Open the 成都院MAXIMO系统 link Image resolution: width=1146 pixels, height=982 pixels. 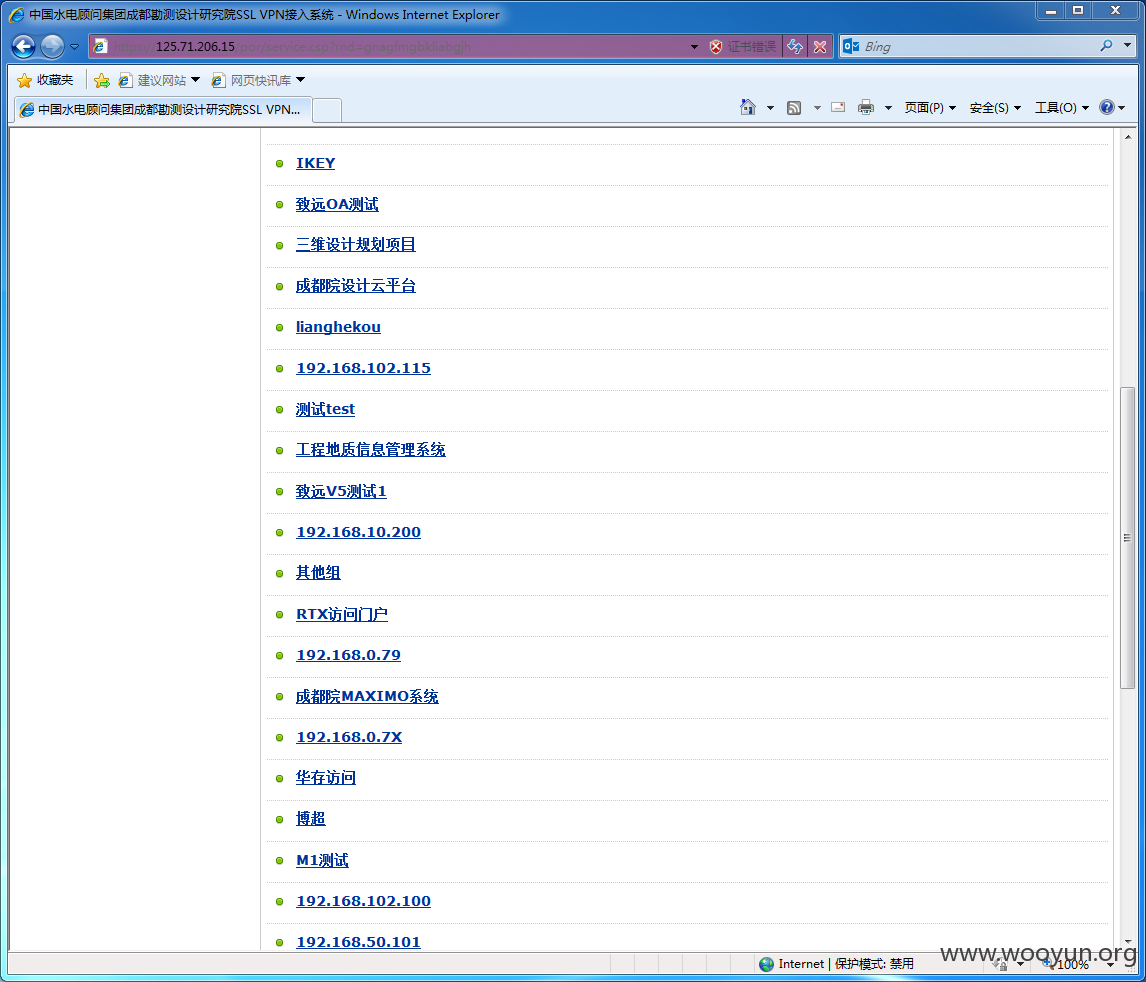367,696
